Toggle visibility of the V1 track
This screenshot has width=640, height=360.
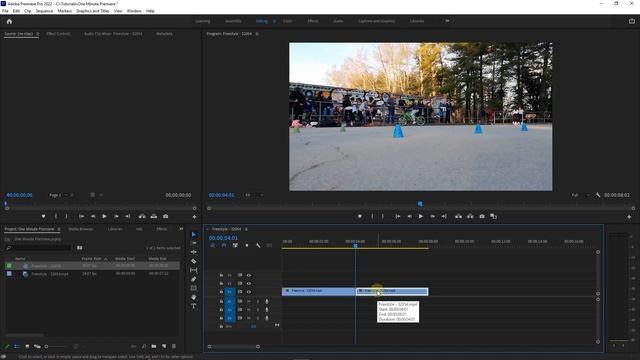coord(249,292)
